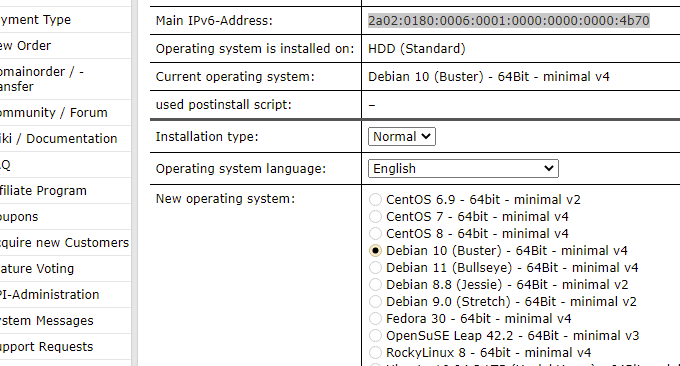Select Debian 8.8 (Jessie) option
Screen dimensions: 680x366
click(375, 284)
